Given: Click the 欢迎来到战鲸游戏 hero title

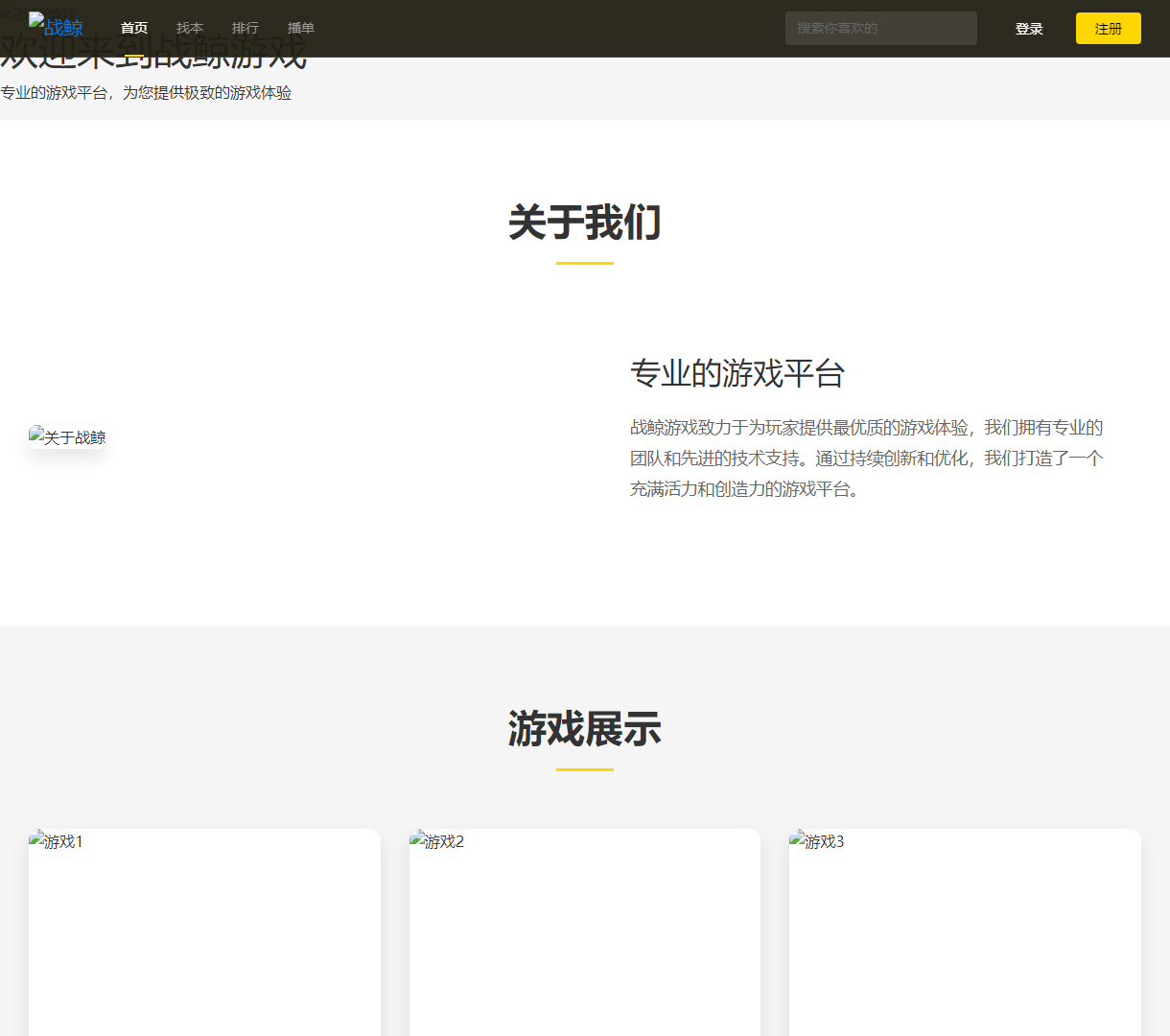Looking at the screenshot, I should (x=153, y=55).
